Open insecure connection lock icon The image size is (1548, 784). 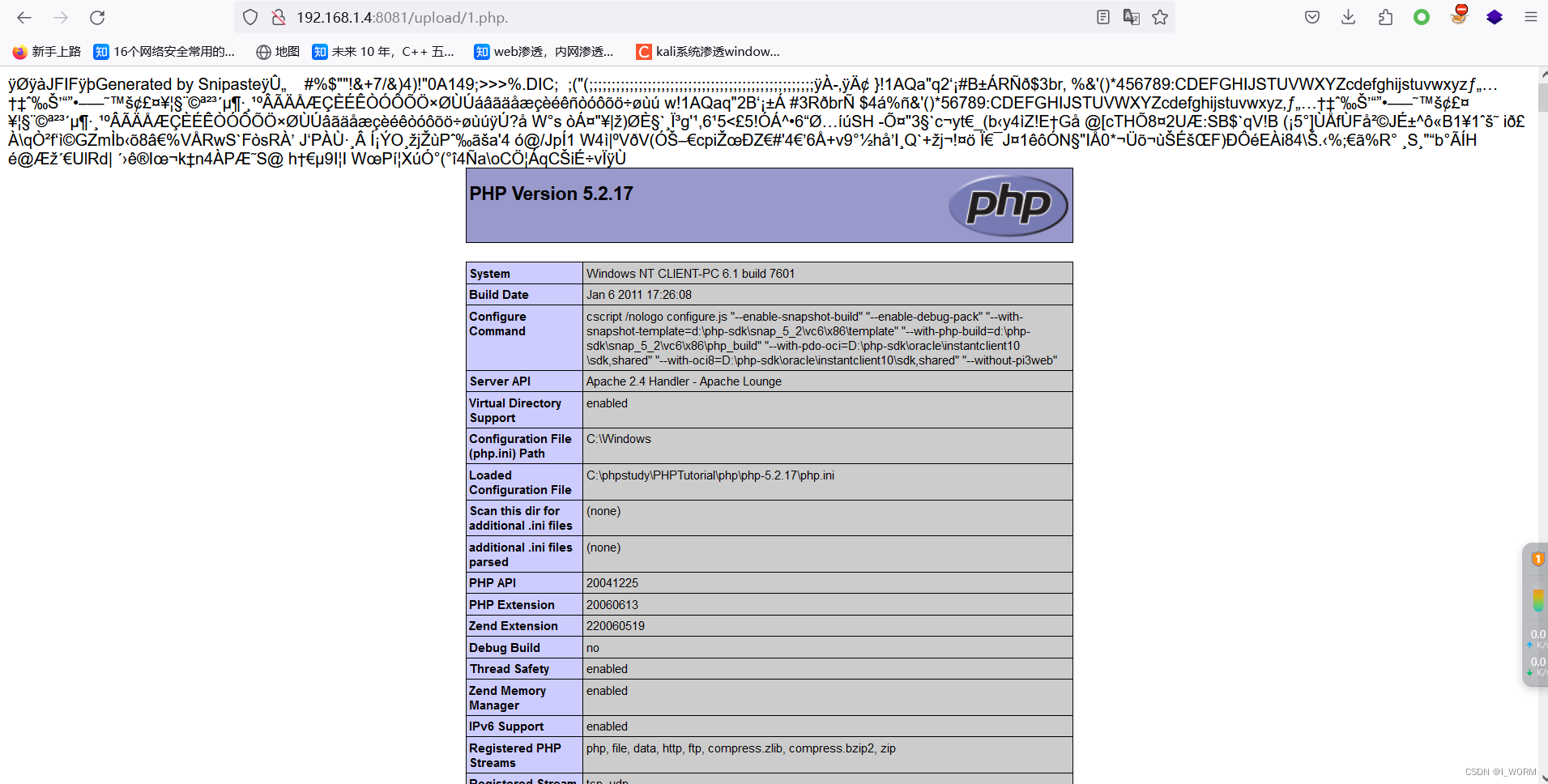click(279, 17)
